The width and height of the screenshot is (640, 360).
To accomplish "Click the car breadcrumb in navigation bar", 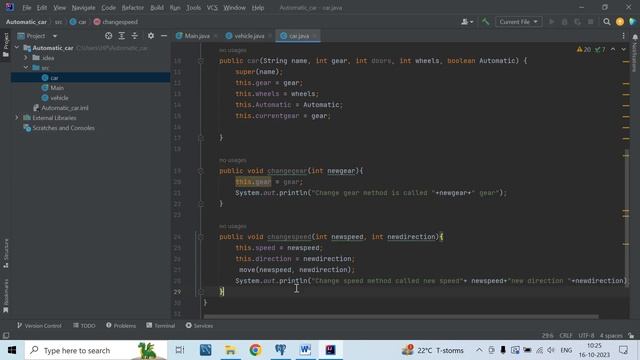I will 78,22.
